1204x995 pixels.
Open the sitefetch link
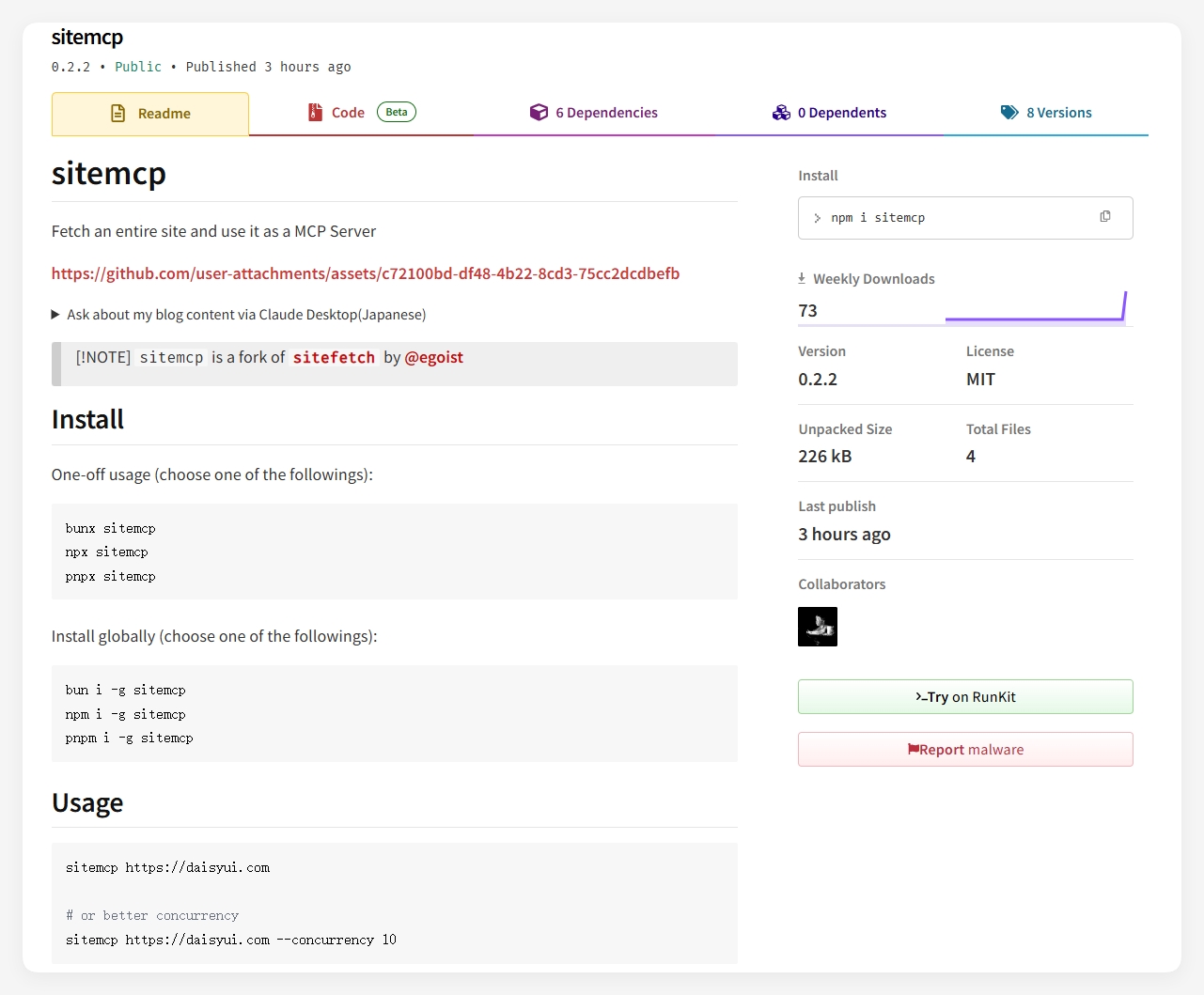point(334,357)
